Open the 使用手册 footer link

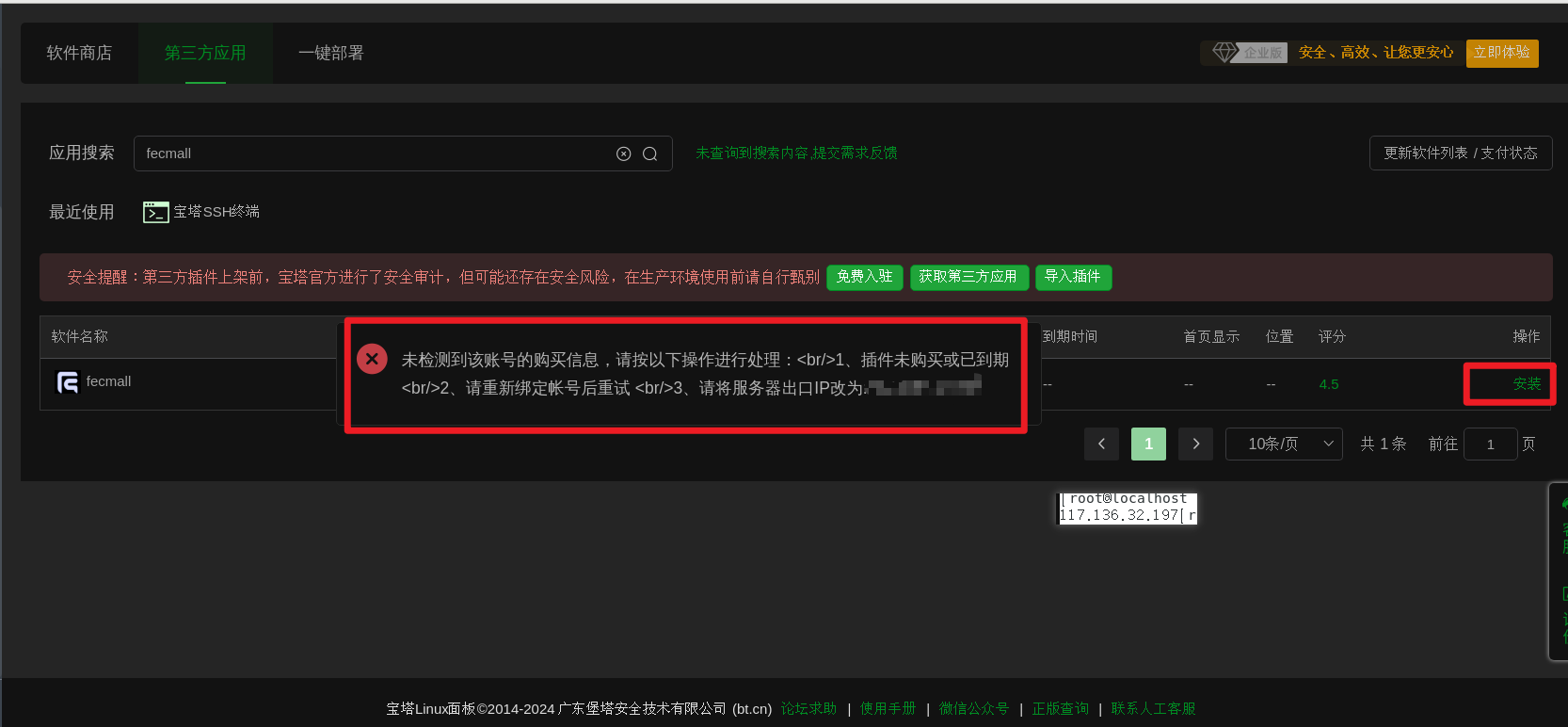click(x=888, y=708)
